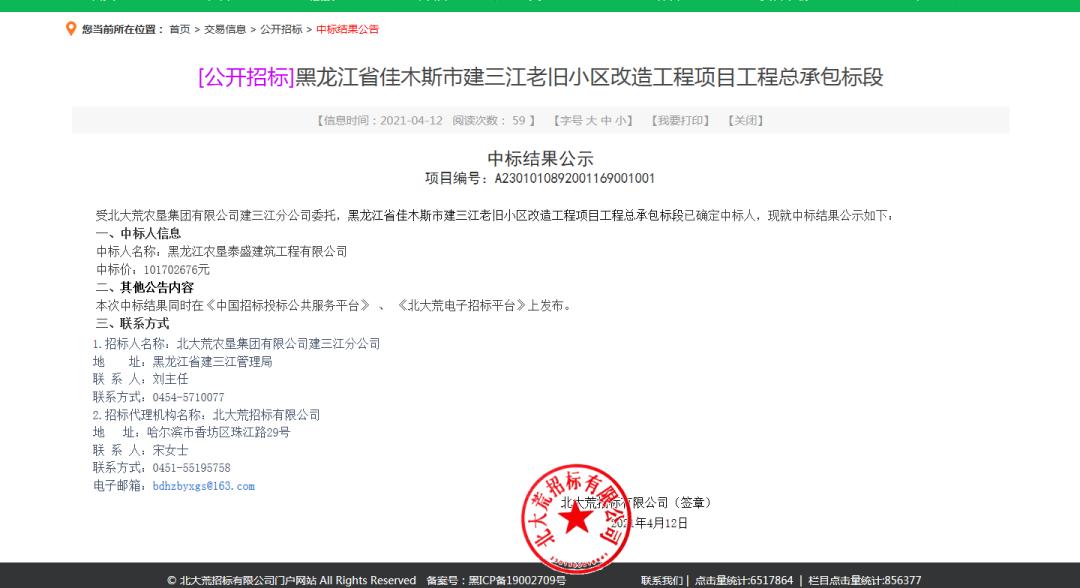
Task: Click the phone number 0454-5710077
Action: tap(188, 397)
